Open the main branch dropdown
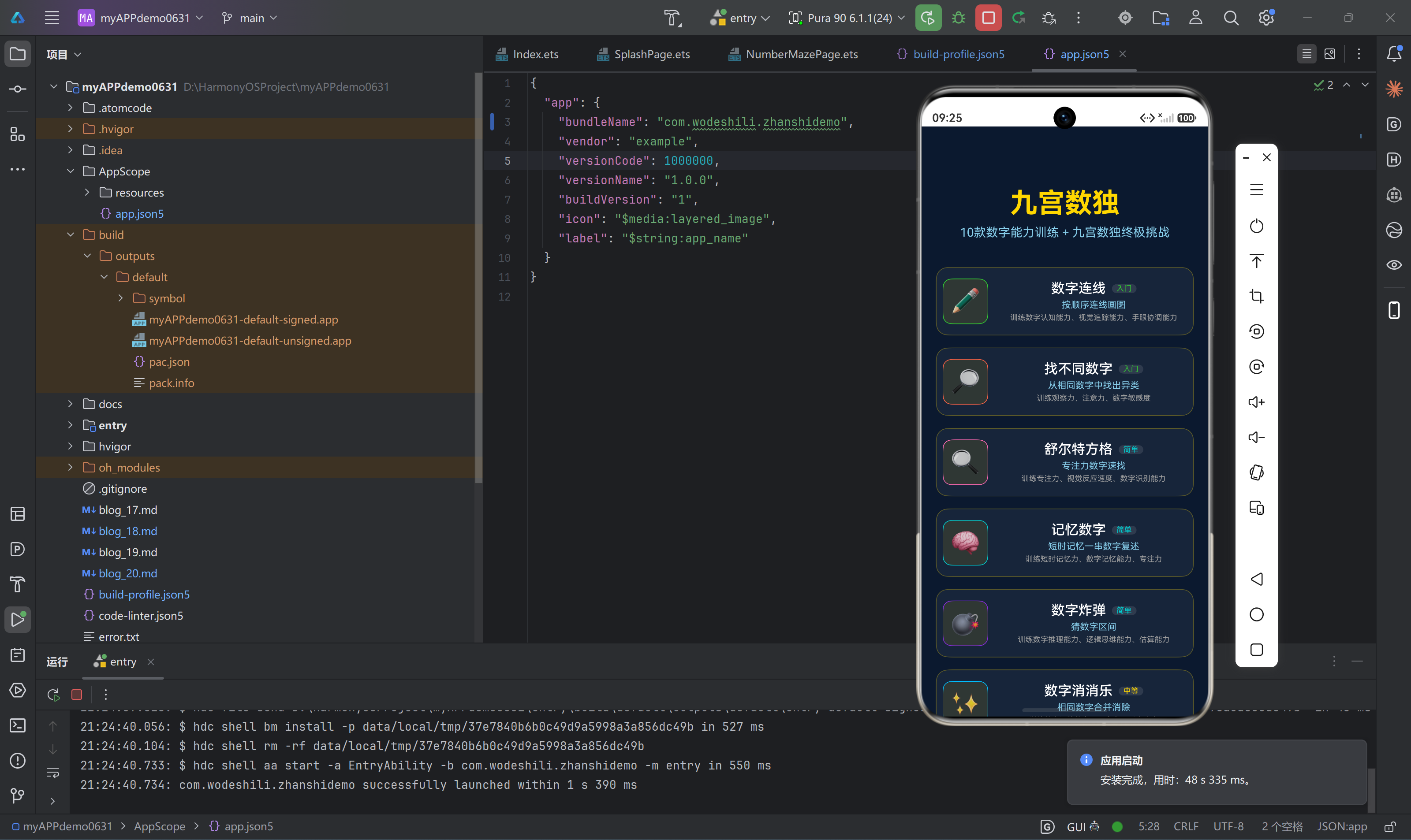The width and height of the screenshot is (1411, 840). (249, 18)
